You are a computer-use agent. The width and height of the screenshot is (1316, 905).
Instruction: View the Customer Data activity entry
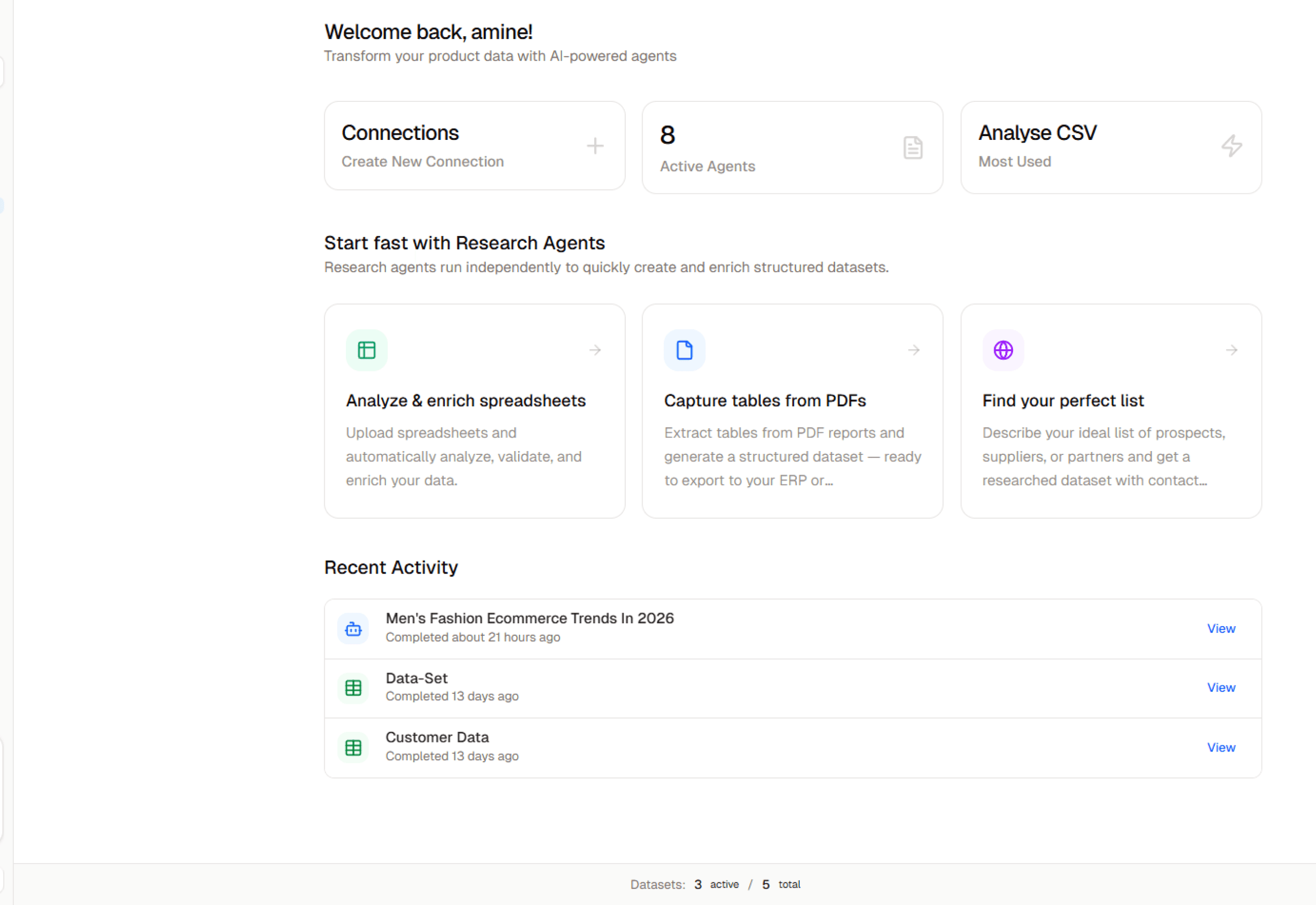tap(1220, 747)
